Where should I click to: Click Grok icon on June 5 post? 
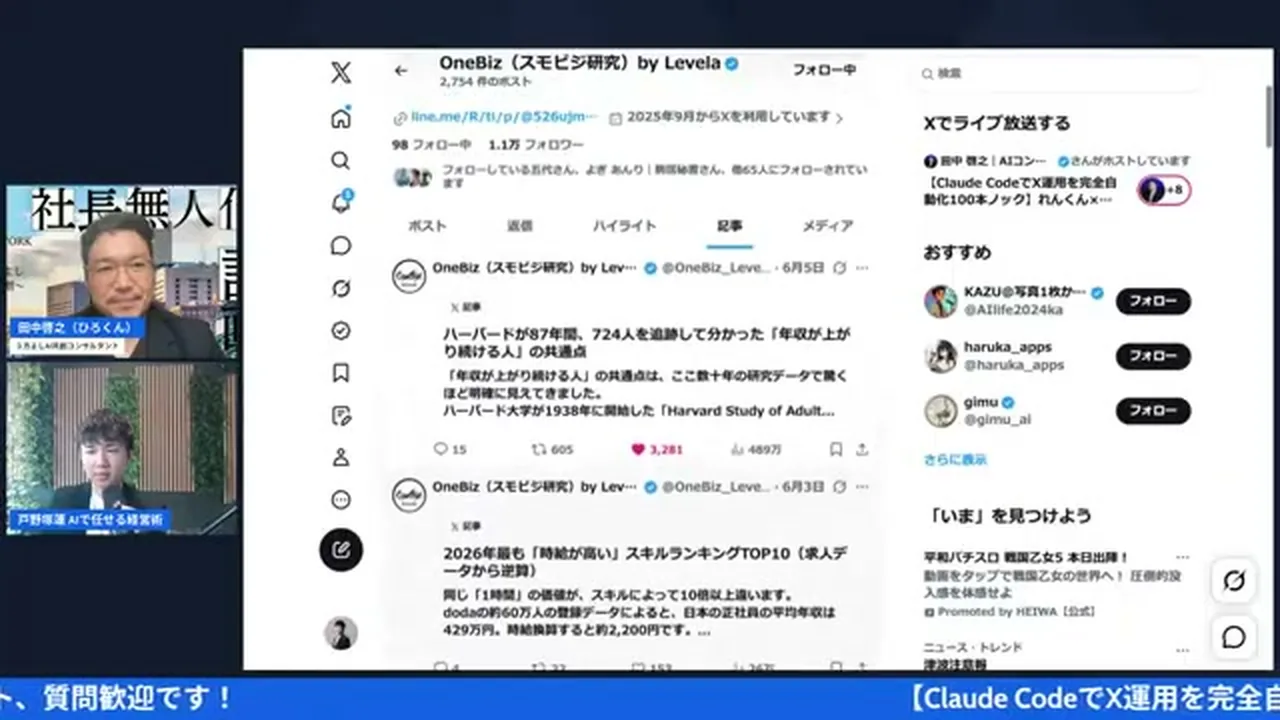840,268
